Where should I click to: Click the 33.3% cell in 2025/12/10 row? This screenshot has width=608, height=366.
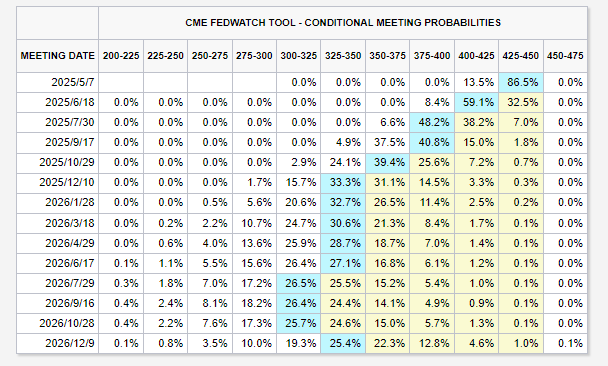click(343, 183)
